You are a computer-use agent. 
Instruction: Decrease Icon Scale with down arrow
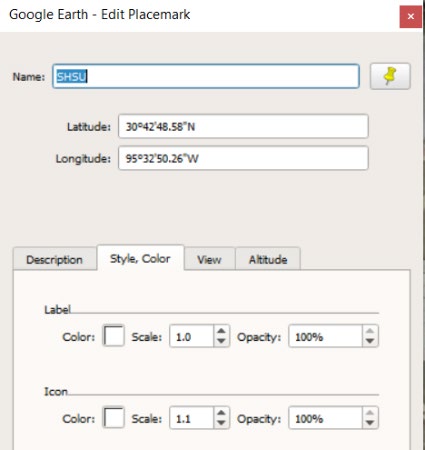click(x=221, y=423)
